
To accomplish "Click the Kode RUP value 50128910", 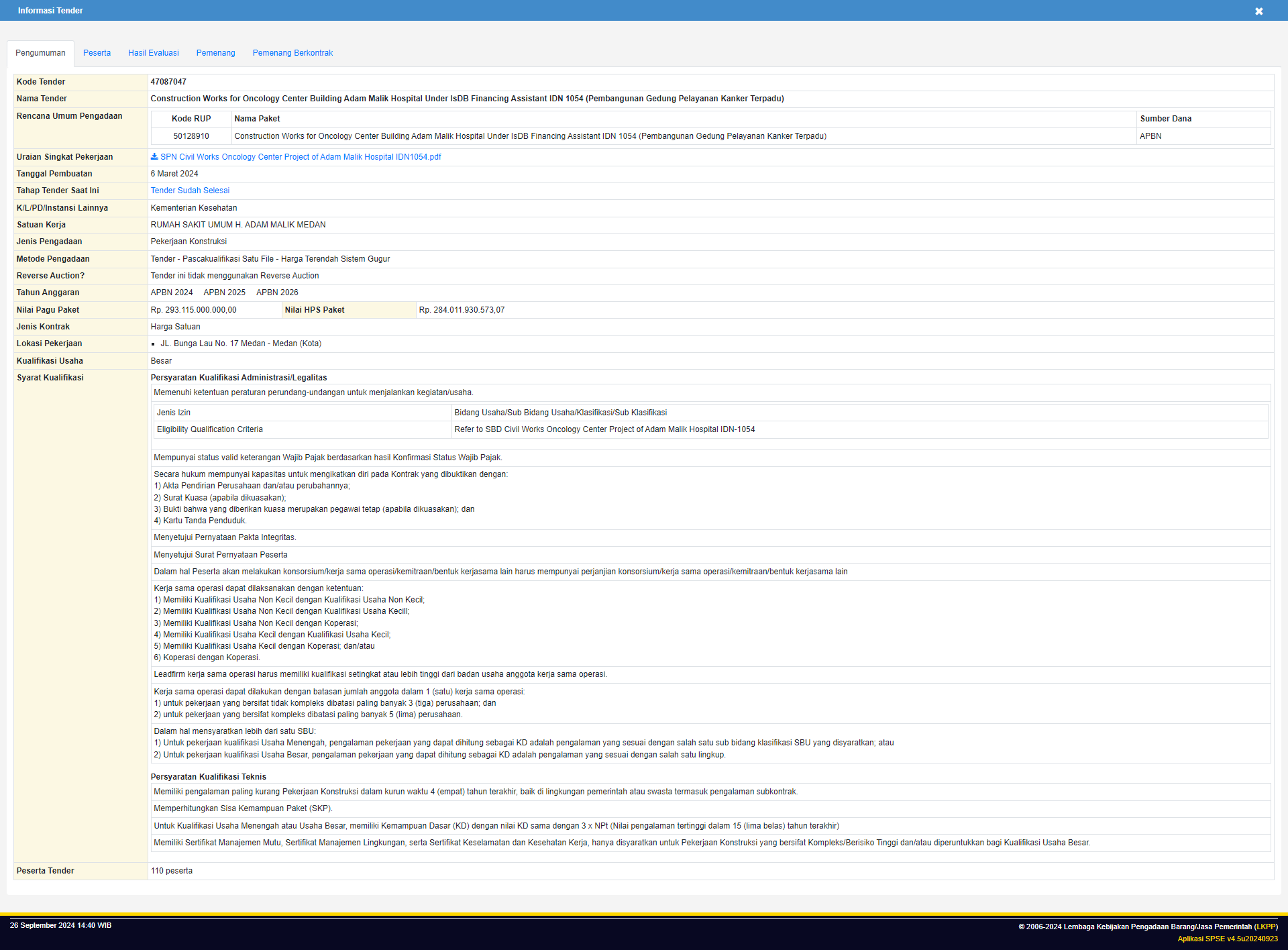I will click(191, 136).
